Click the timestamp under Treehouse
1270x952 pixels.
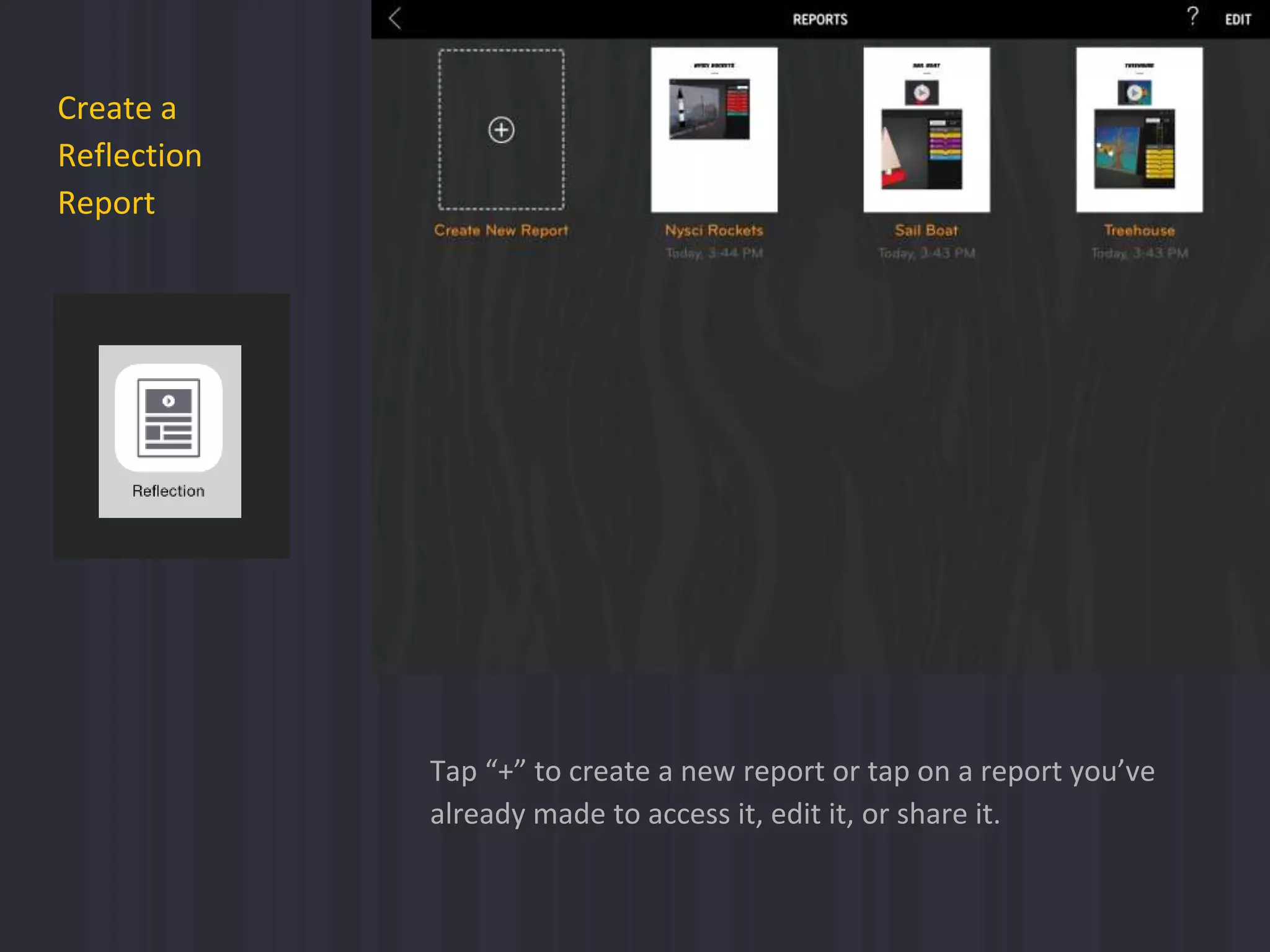(1139, 253)
